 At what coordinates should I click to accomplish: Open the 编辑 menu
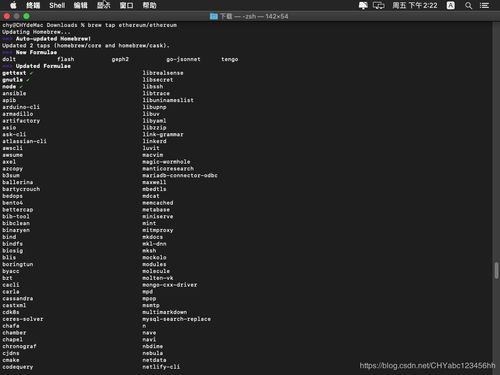(81, 5)
